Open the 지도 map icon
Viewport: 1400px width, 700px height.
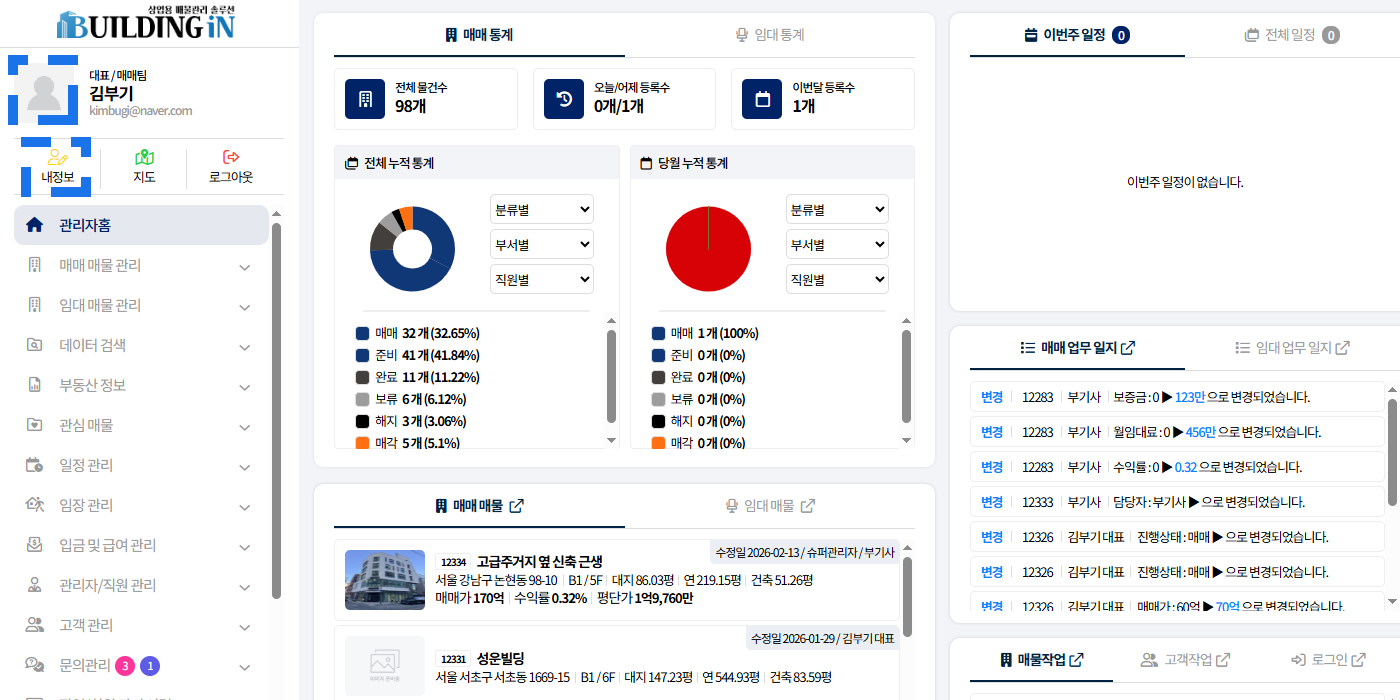pos(144,157)
